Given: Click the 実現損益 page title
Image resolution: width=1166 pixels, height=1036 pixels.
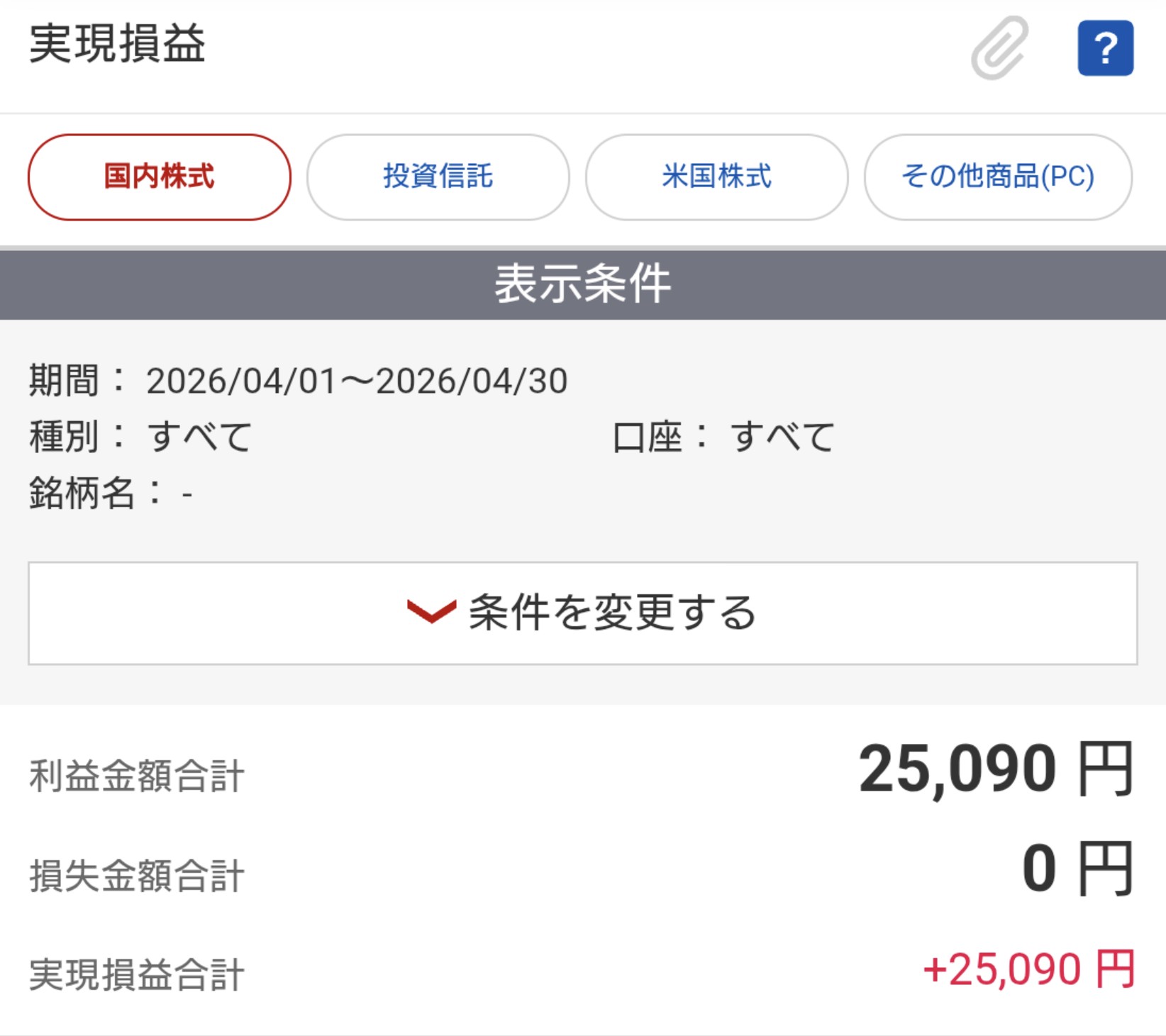Looking at the screenshot, I should (118, 44).
